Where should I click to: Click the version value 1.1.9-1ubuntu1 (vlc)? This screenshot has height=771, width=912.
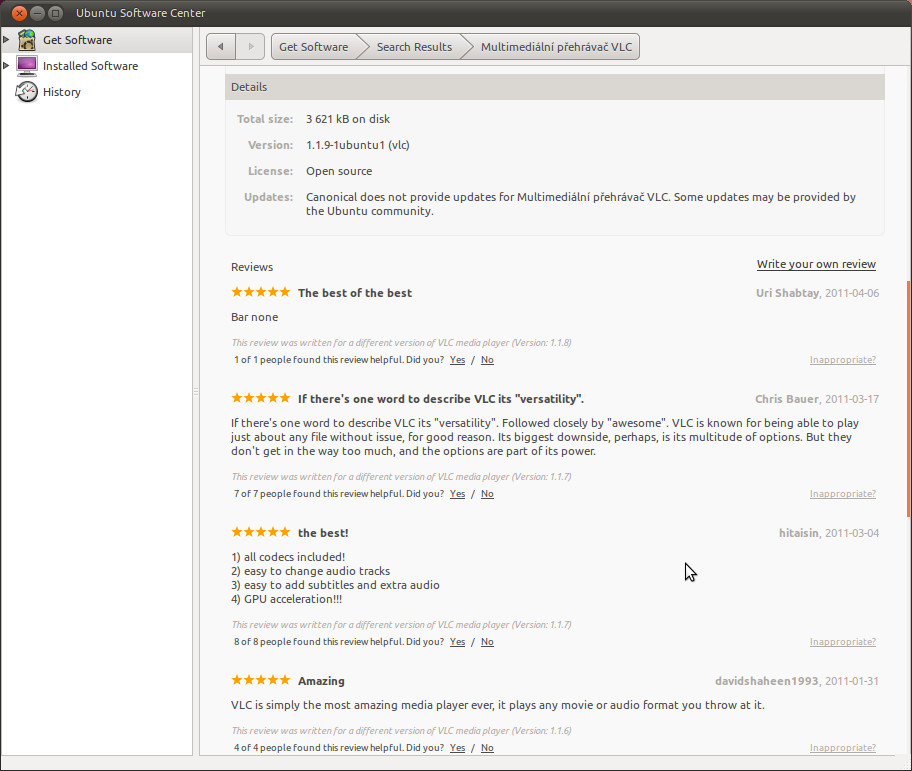coord(358,145)
